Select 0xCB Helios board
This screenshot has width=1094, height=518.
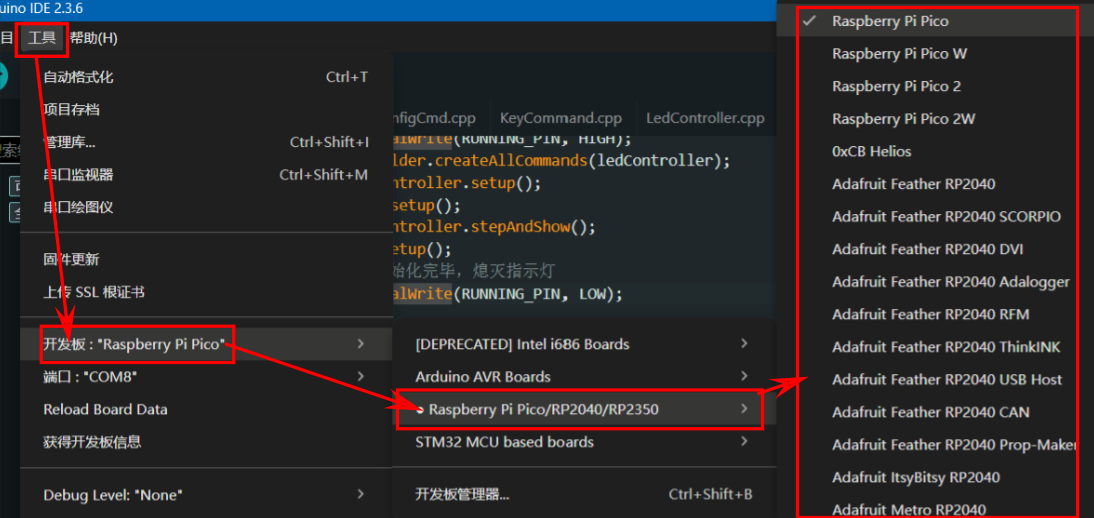(935, 151)
